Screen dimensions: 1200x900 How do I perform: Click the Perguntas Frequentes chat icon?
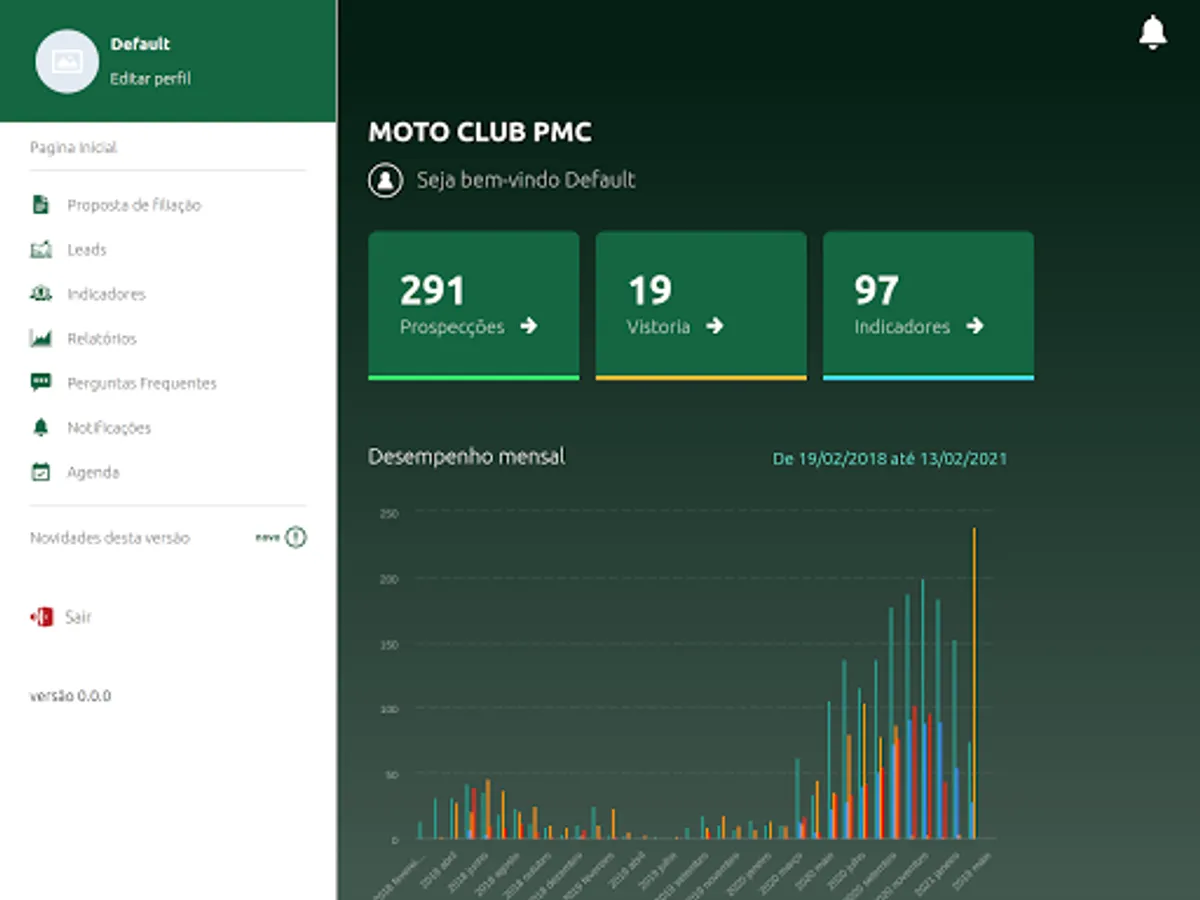pyautogui.click(x=41, y=383)
